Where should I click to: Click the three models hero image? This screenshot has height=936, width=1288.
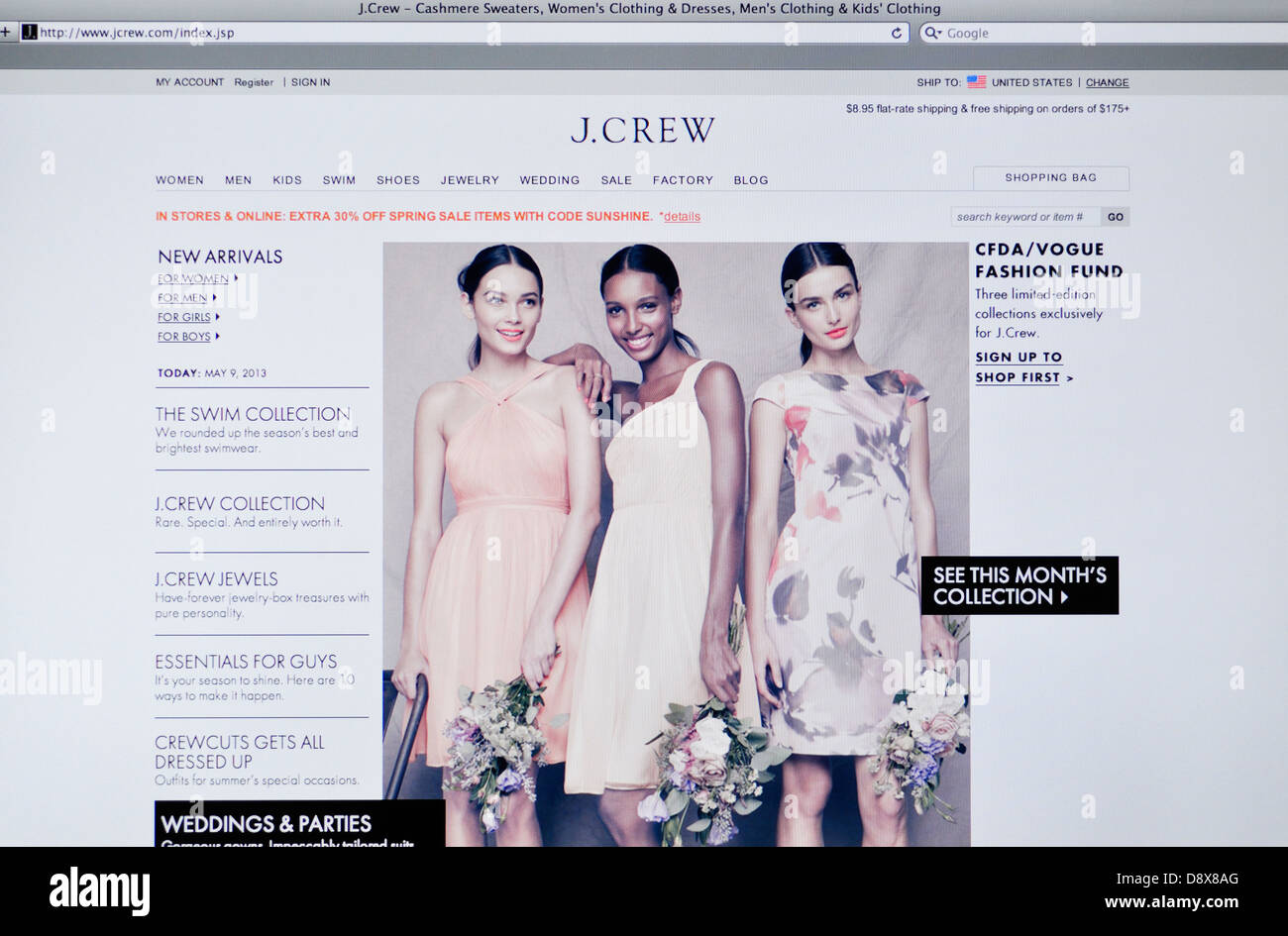click(x=676, y=543)
